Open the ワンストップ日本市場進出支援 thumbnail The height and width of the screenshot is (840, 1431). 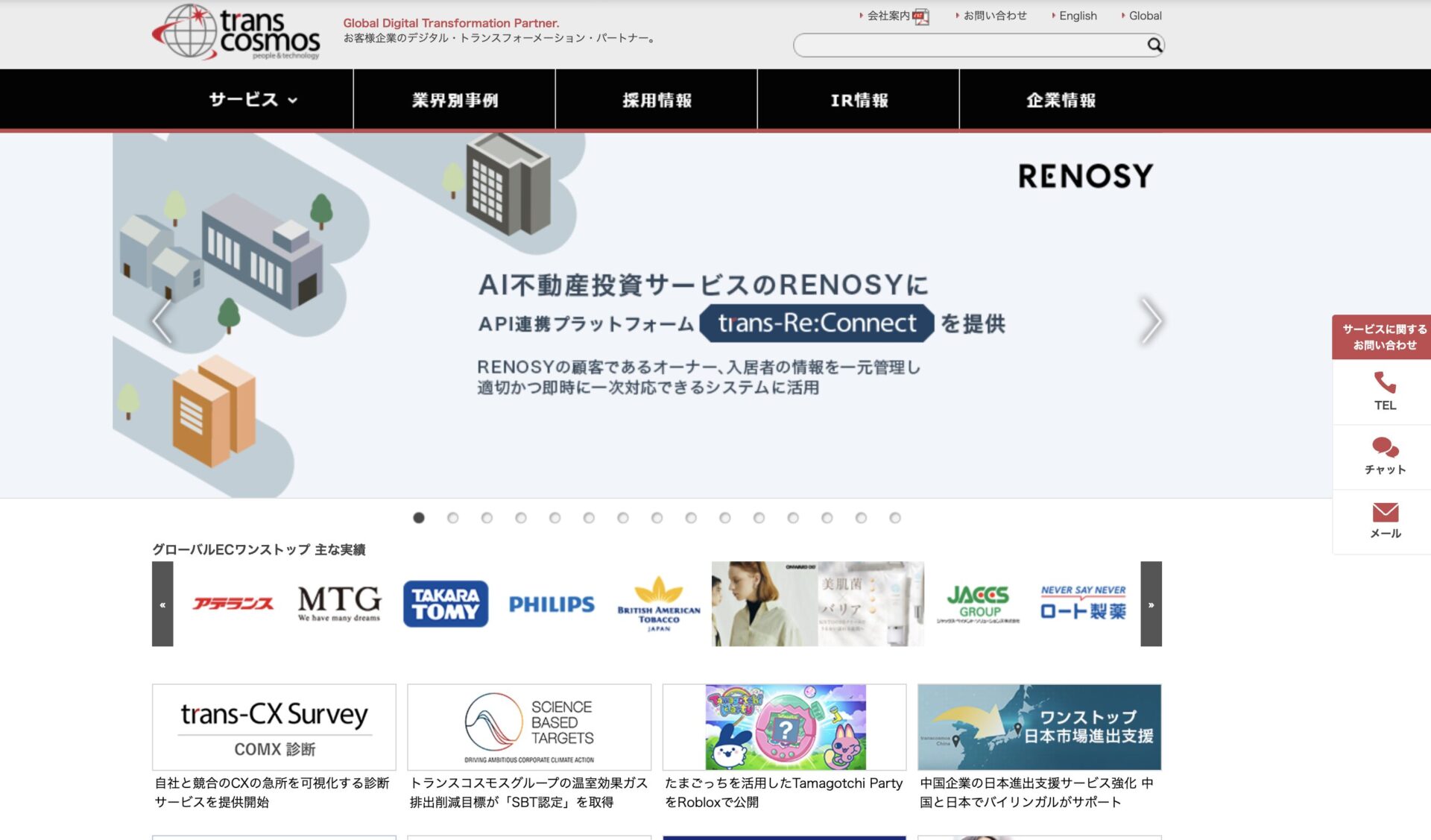(1040, 727)
